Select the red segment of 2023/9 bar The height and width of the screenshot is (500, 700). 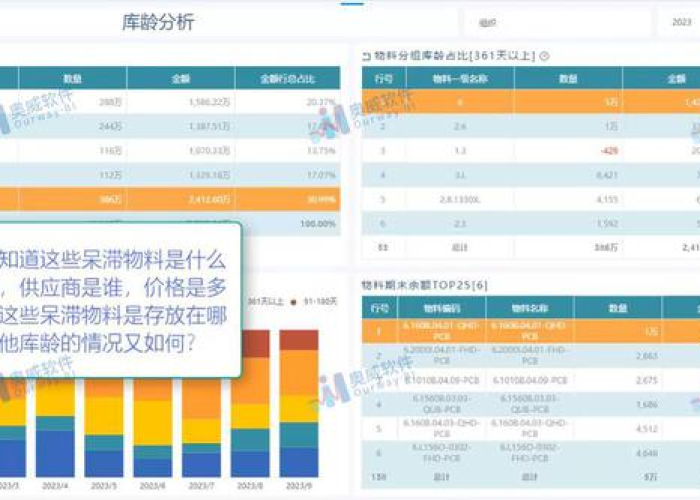point(299,340)
